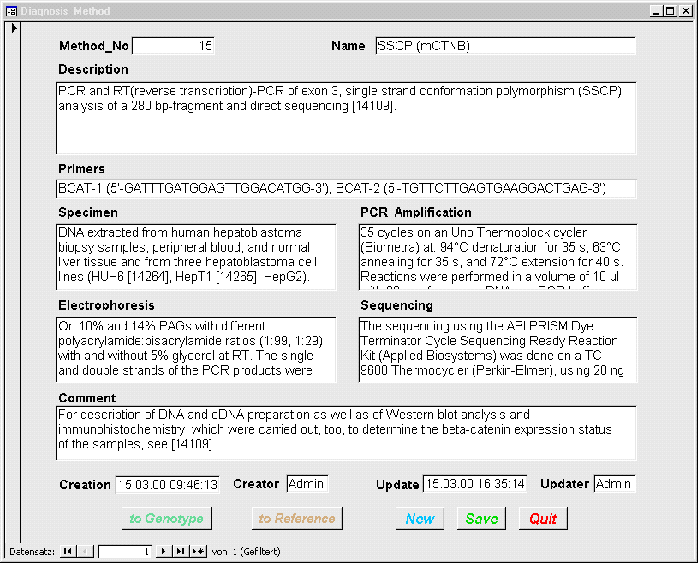This screenshot has height=563, width=698.
Task: Save the record with Save button
Action: [481, 518]
